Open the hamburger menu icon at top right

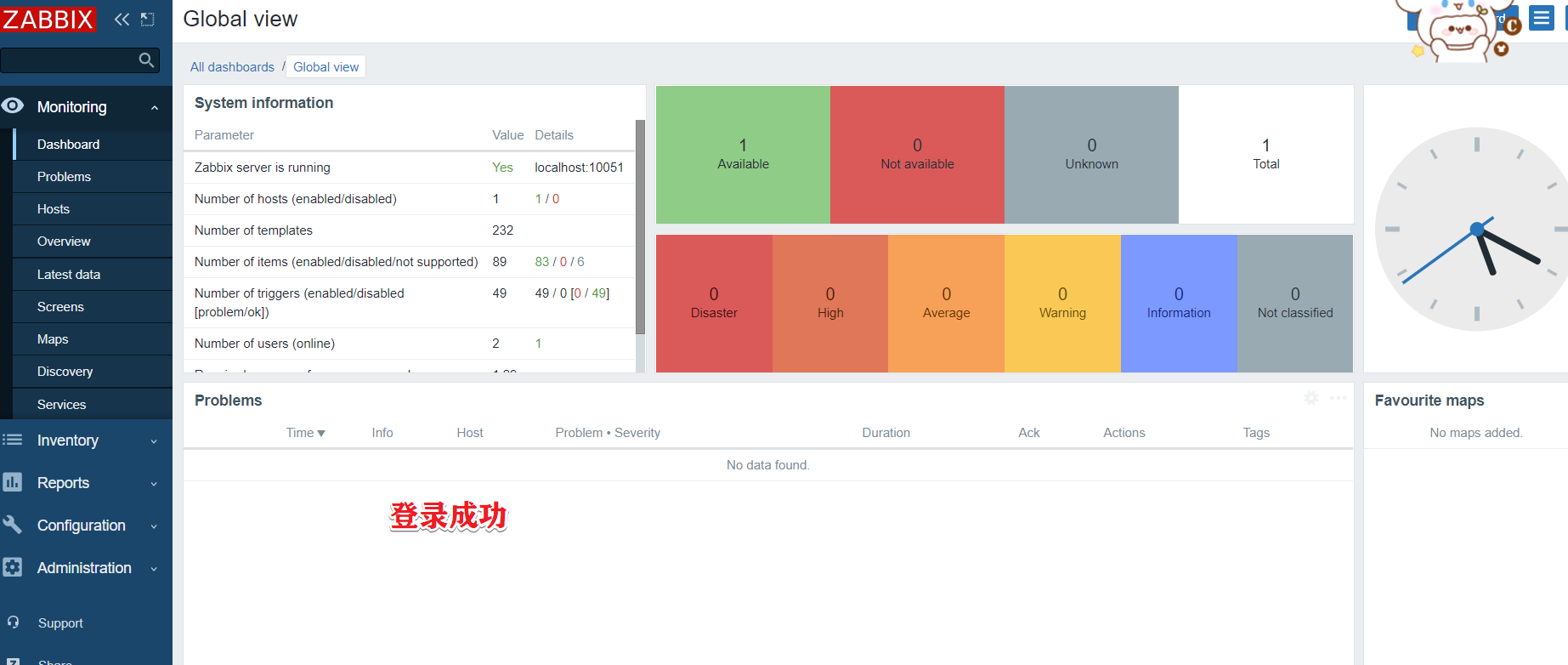tap(1542, 18)
